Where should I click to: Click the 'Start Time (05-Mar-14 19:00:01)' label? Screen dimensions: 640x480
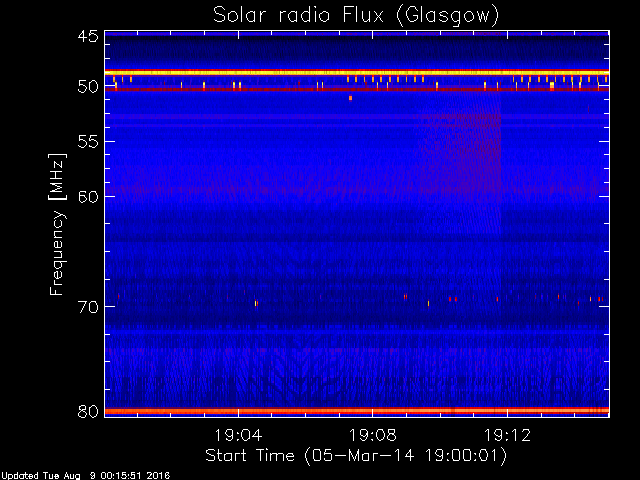tap(356, 456)
